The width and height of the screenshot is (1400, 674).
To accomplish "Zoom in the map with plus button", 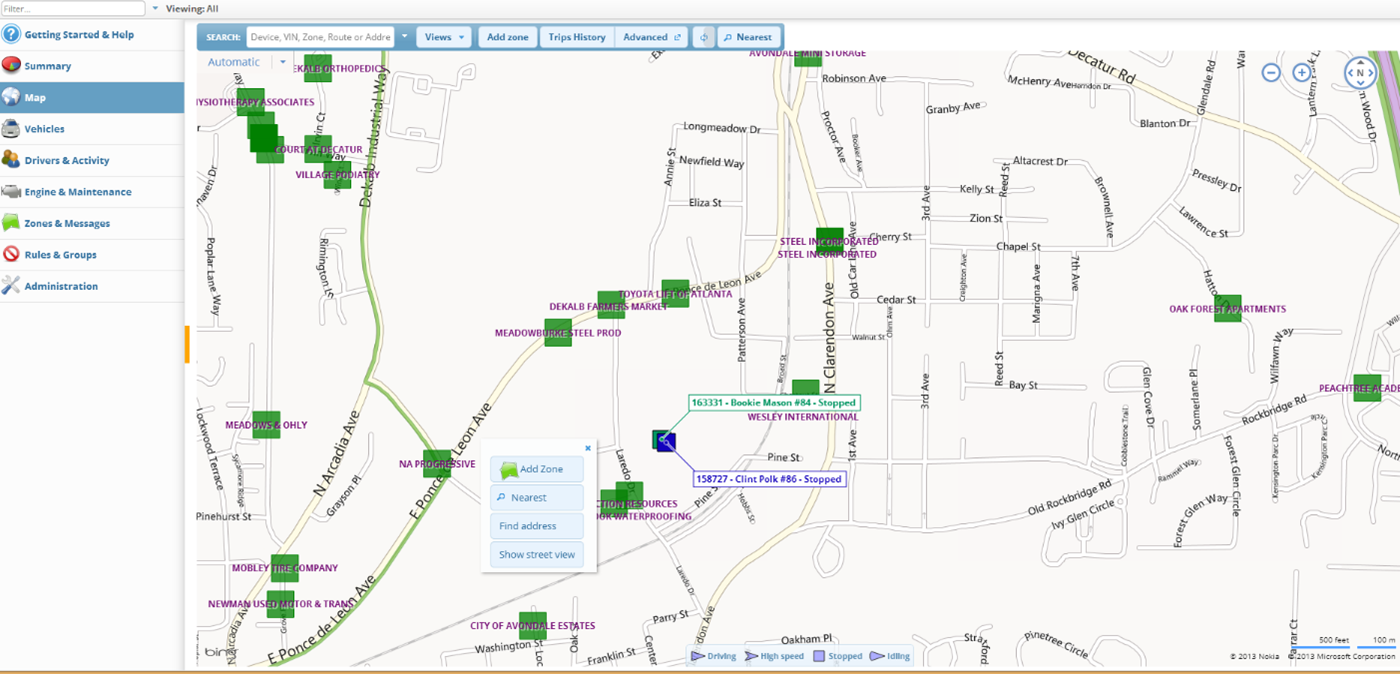I will coord(1302,73).
